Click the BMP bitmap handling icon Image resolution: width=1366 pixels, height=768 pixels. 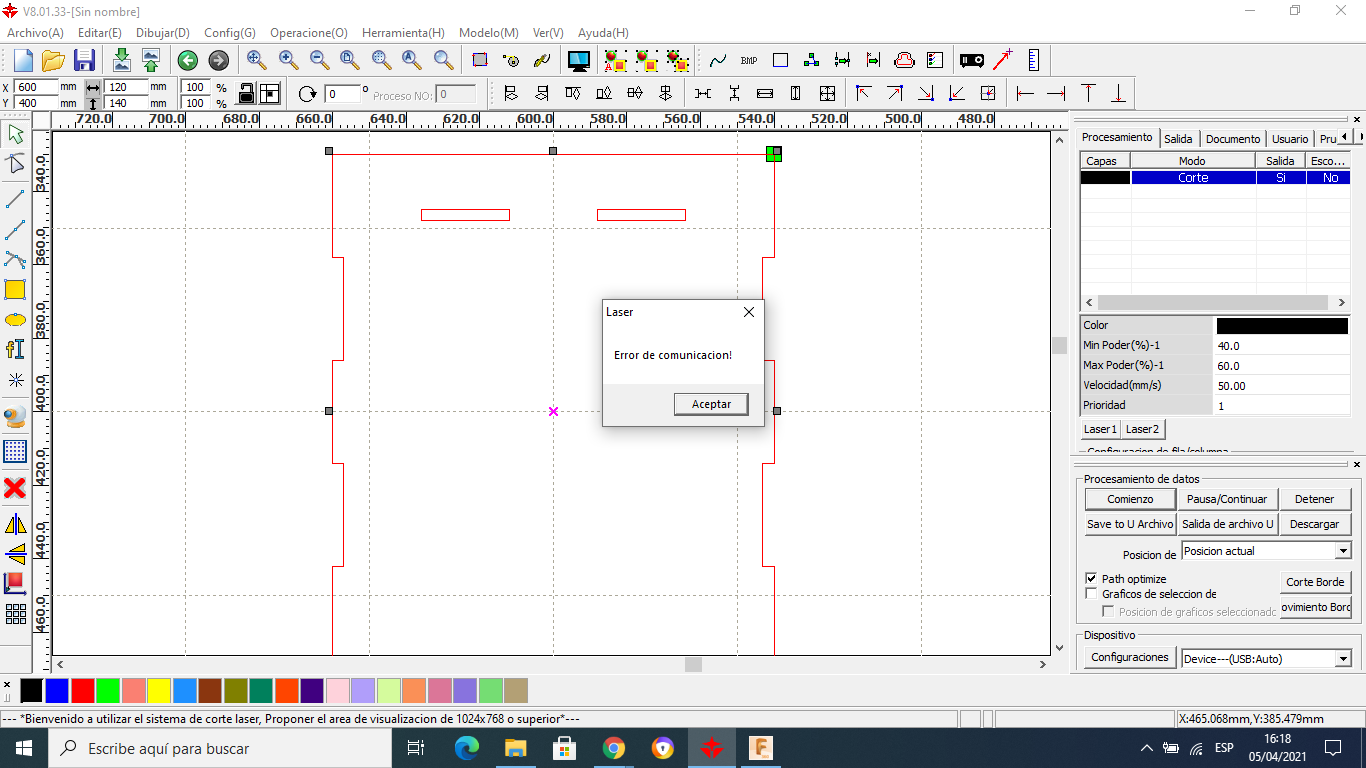tap(749, 60)
